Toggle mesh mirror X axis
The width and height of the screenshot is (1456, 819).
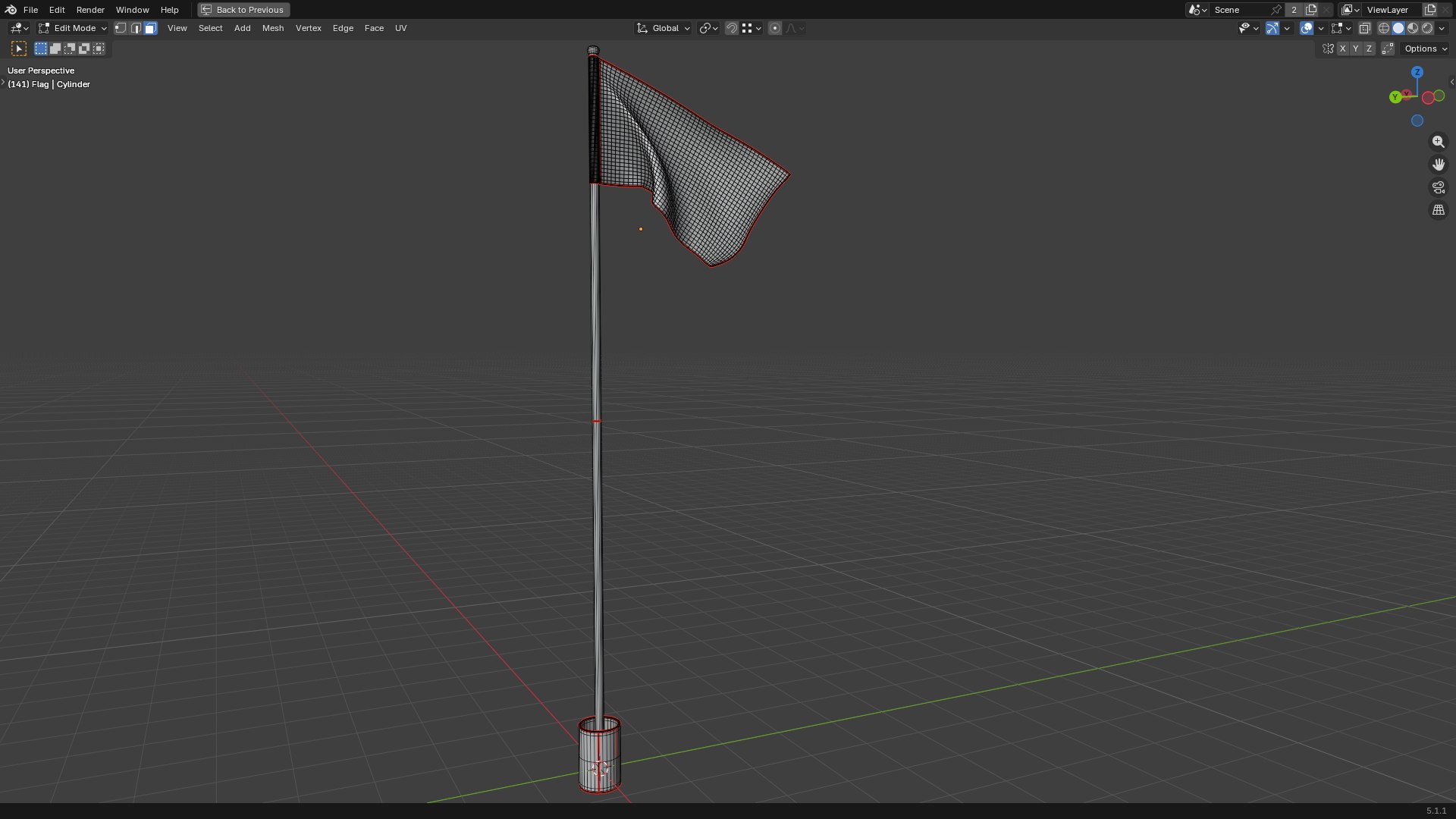click(1343, 49)
